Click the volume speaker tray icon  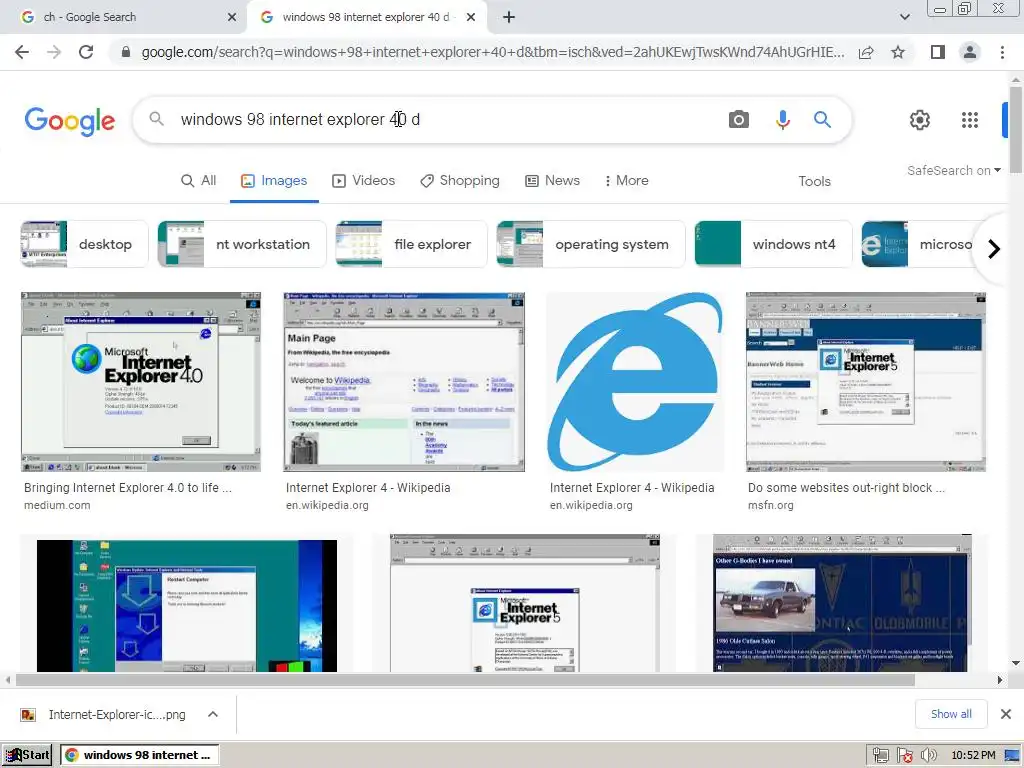click(928, 756)
